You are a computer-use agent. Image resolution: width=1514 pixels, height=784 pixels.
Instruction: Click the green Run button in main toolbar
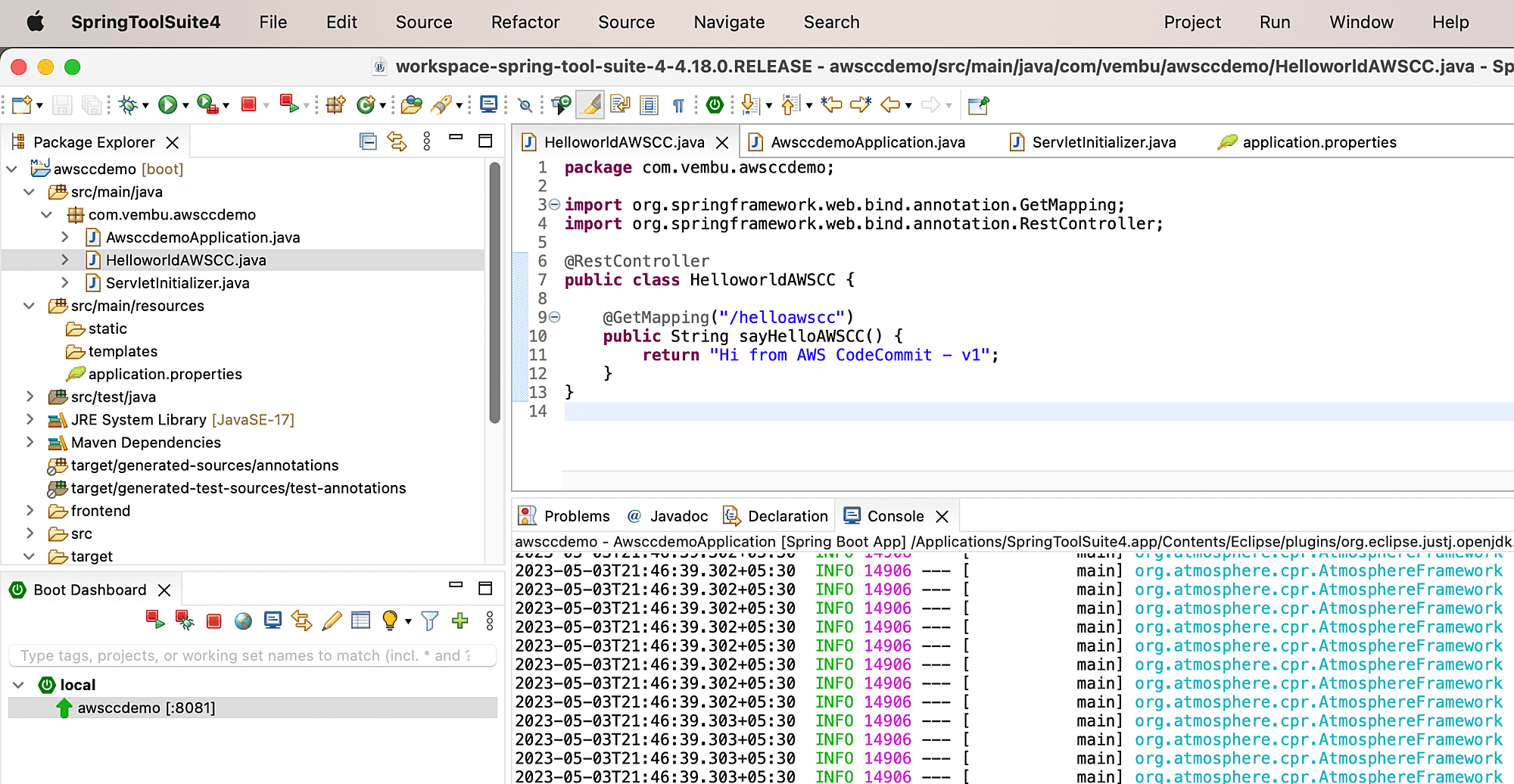tap(167, 104)
